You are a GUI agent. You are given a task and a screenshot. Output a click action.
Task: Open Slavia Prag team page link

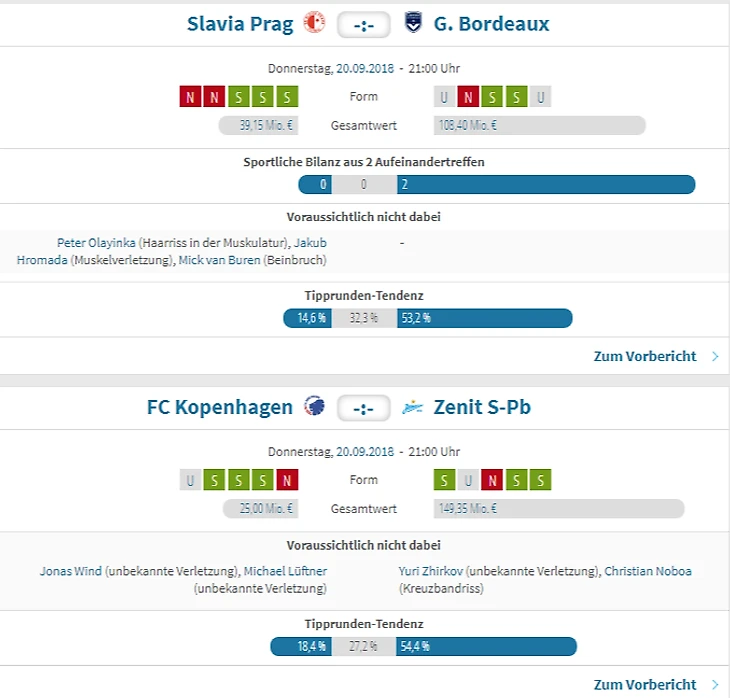pyautogui.click(x=240, y=24)
